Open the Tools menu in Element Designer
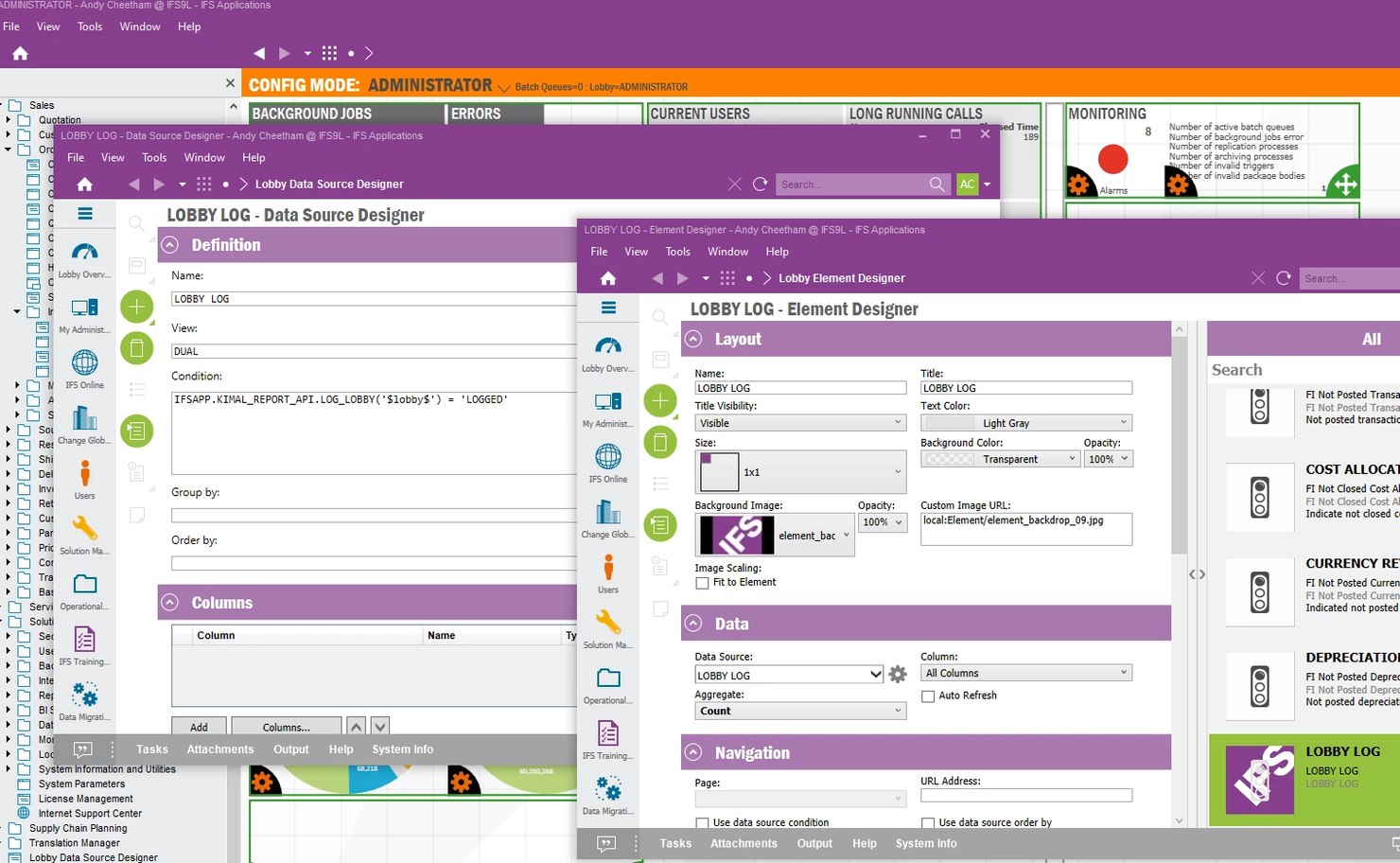The width and height of the screenshot is (1400, 863). pyautogui.click(x=677, y=252)
